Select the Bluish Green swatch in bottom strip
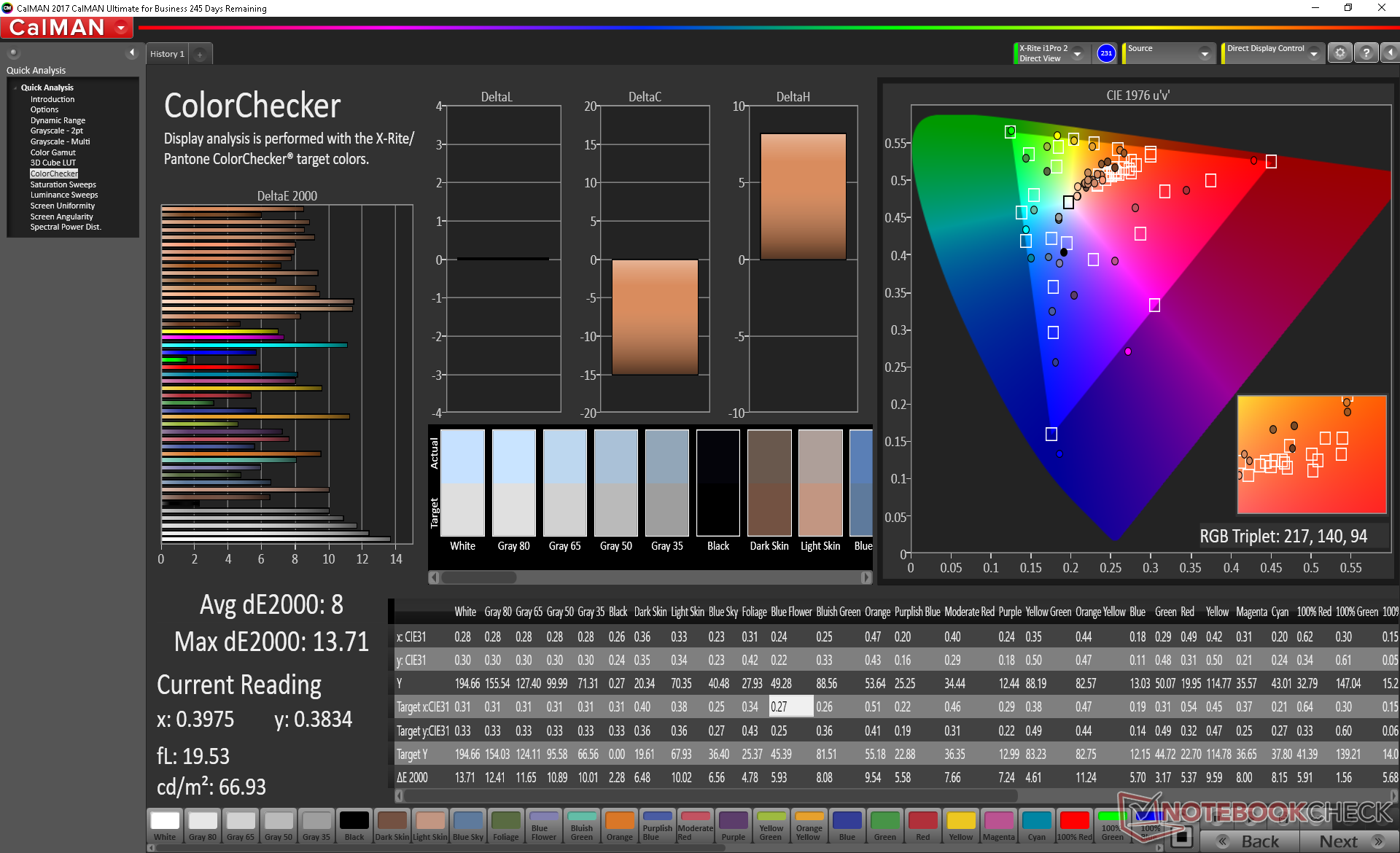The width and height of the screenshot is (1400, 853). 582,826
